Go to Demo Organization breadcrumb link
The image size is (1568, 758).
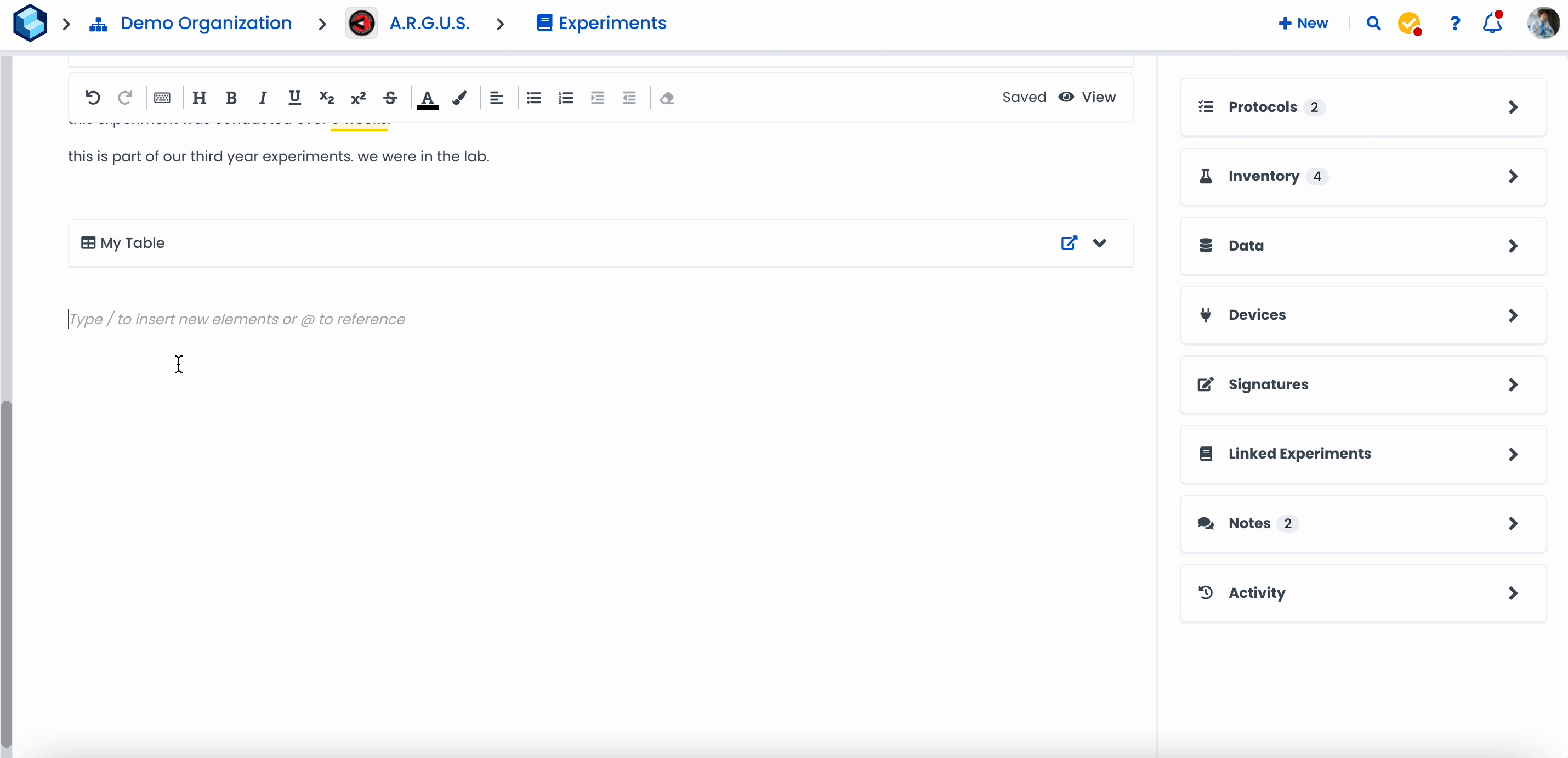(x=206, y=23)
